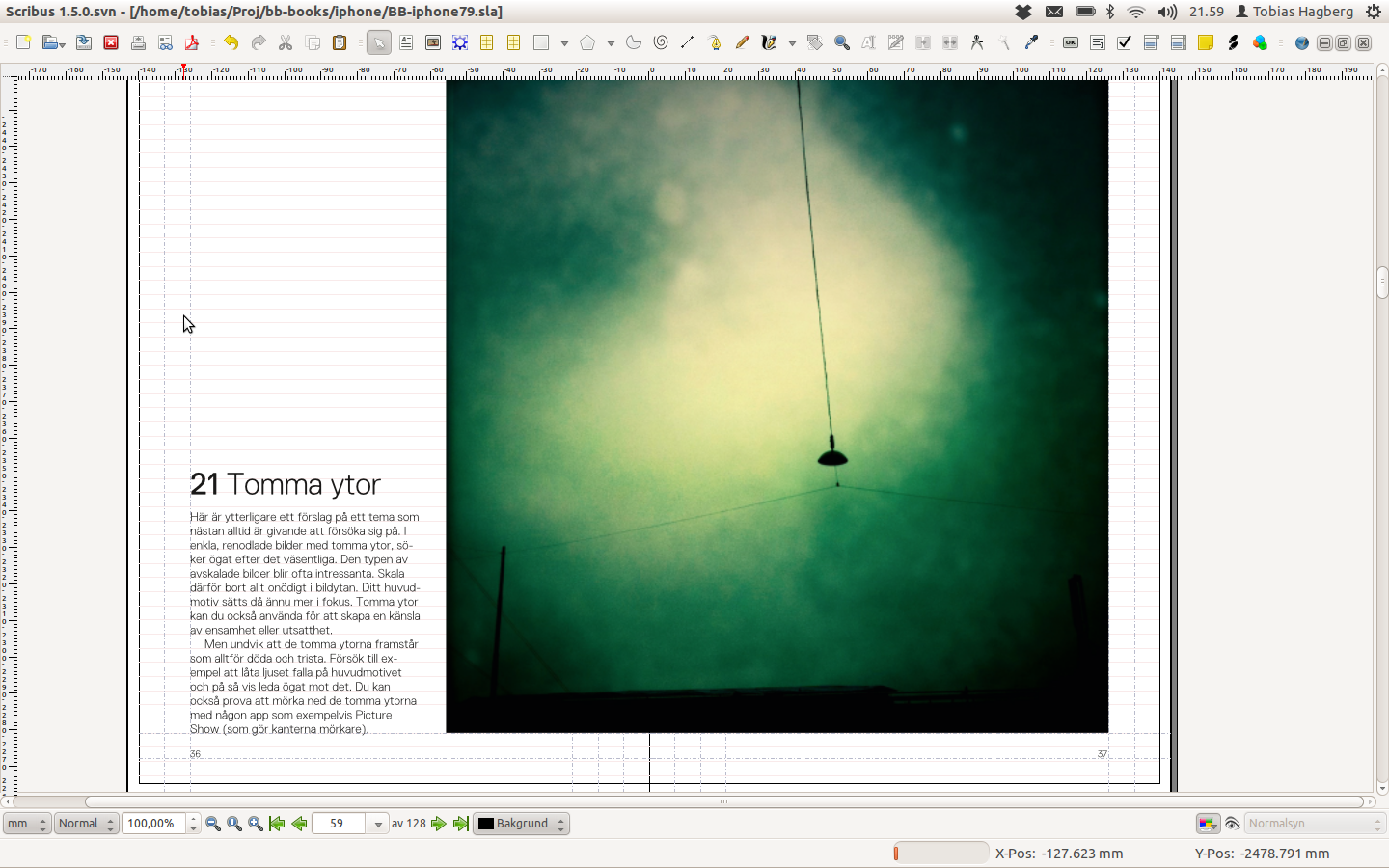1389x868 pixels.
Task: Expand the shape tool dropdown arrow
Action: click(564, 43)
